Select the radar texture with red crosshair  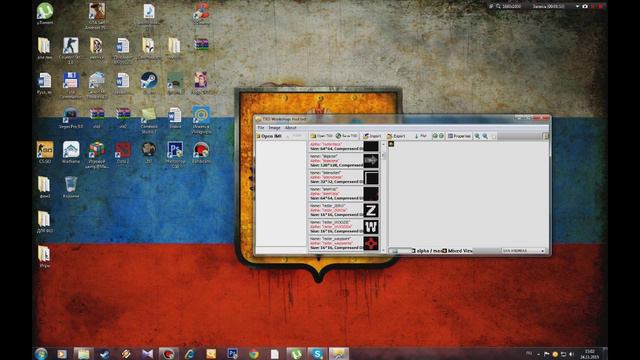(344, 243)
